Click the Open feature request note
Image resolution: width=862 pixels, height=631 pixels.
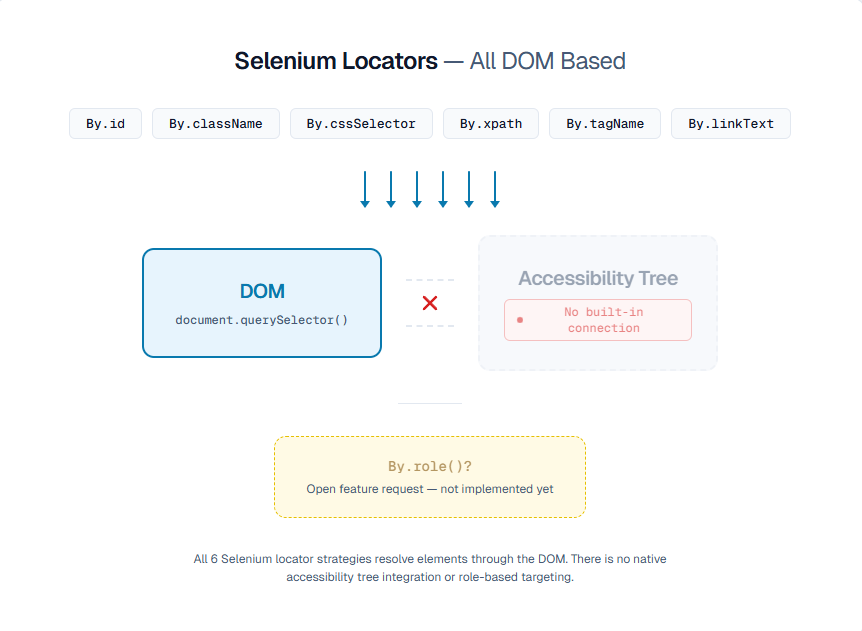430,489
